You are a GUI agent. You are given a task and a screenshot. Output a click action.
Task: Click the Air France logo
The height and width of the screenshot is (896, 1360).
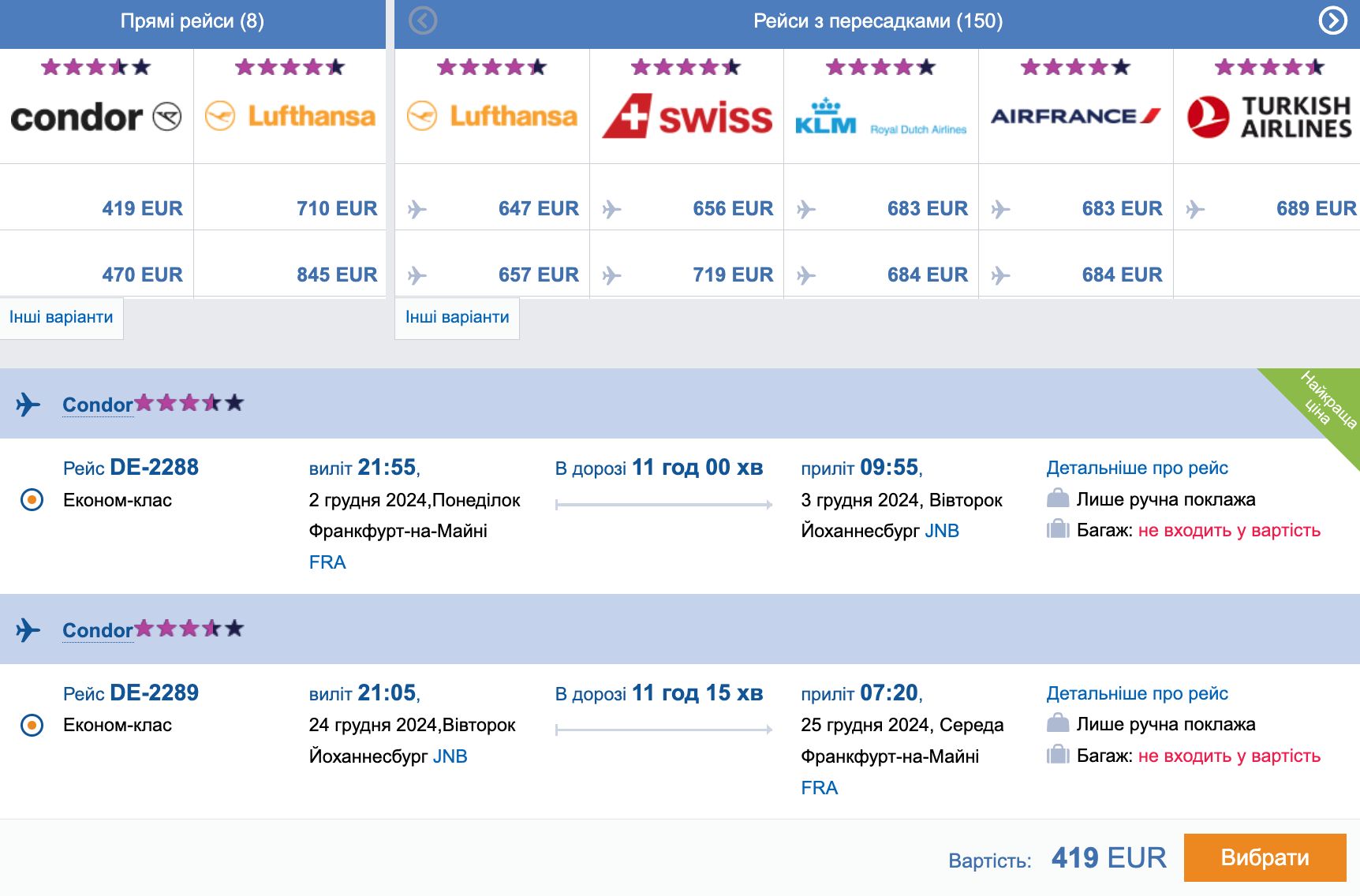point(1075,116)
